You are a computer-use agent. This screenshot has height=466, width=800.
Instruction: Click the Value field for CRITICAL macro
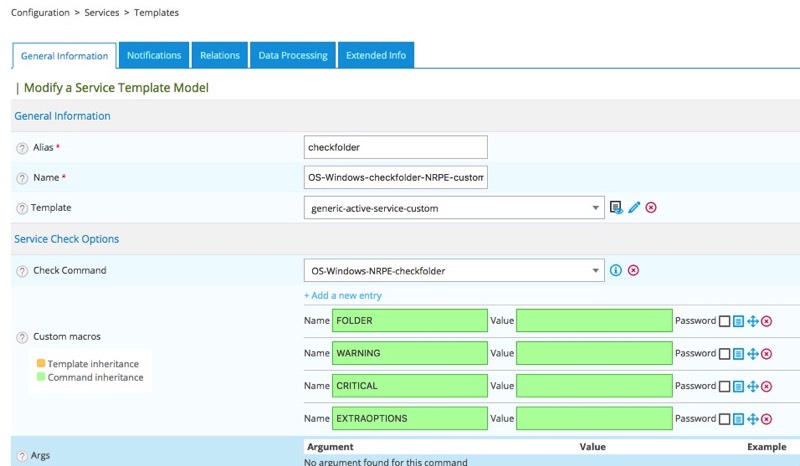pyautogui.click(x=594, y=386)
